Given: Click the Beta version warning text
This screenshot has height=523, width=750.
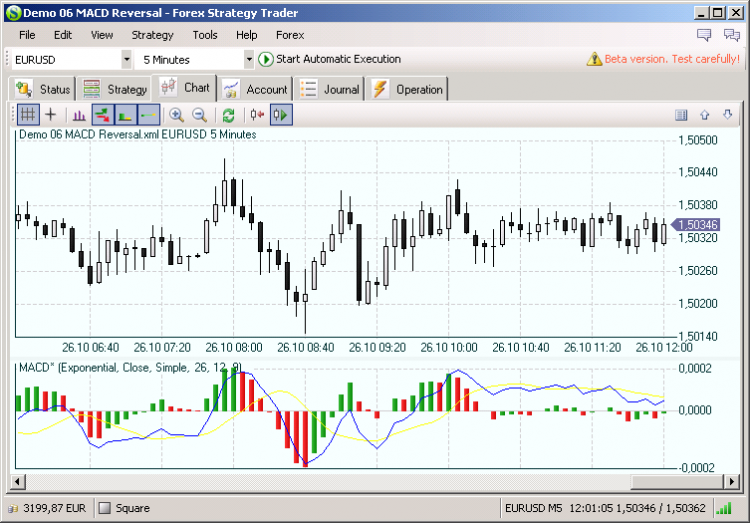Looking at the screenshot, I should pyautogui.click(x=672, y=59).
